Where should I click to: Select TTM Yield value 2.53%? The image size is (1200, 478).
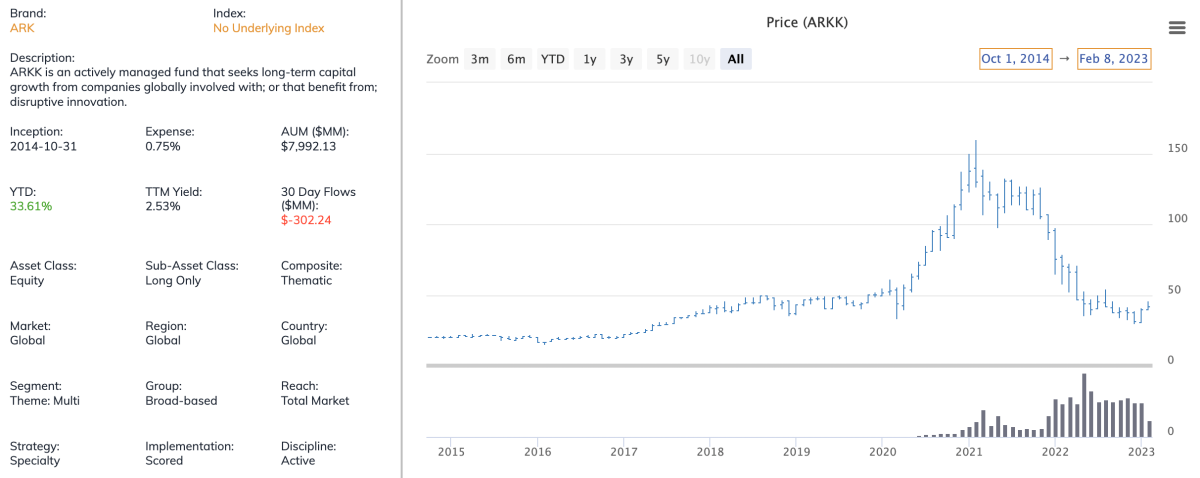tap(163, 206)
